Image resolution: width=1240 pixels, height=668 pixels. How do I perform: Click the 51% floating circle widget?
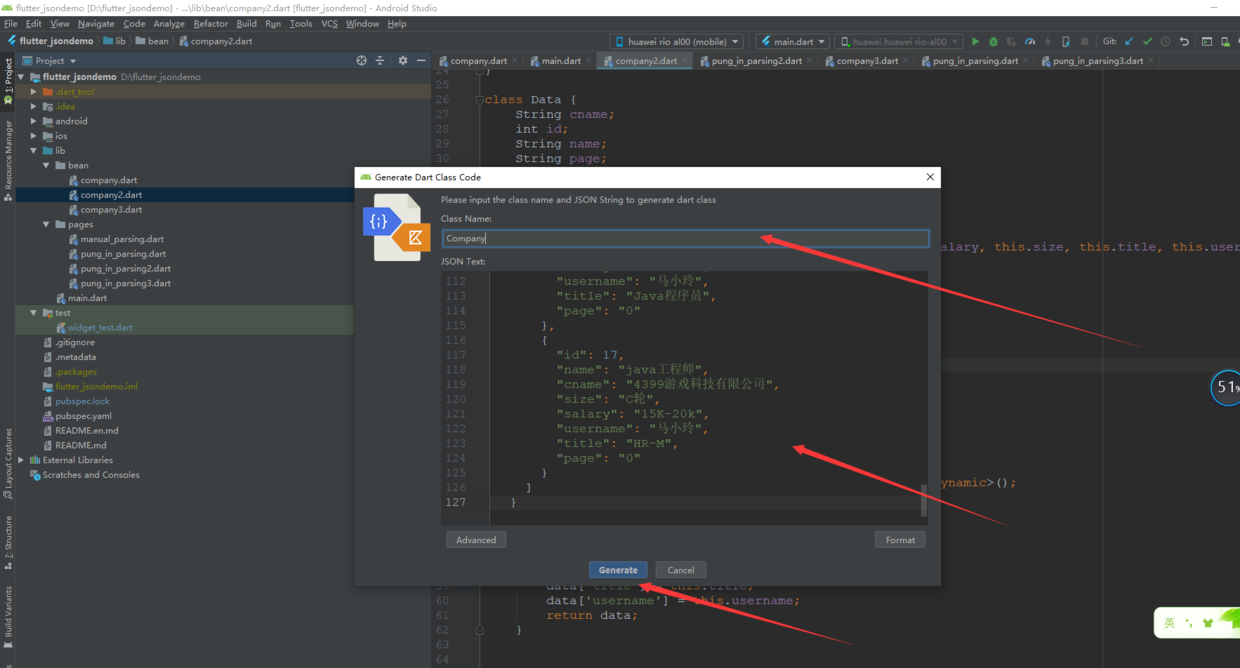1225,388
